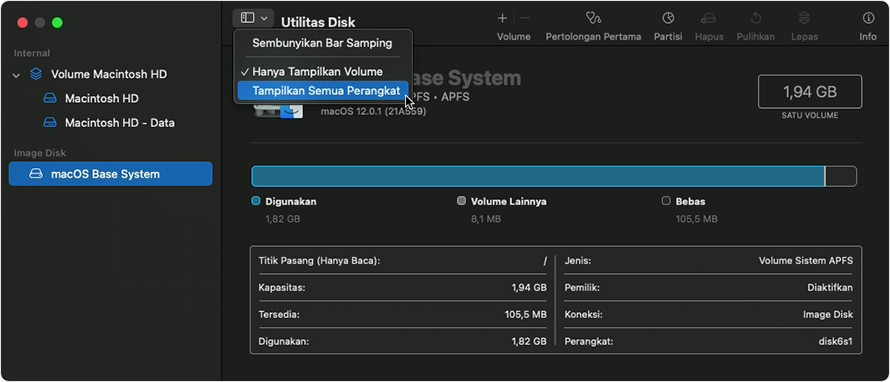Click the macOS Base System drive icon
Viewport: 890px width, 382px height.
click(x=36, y=174)
